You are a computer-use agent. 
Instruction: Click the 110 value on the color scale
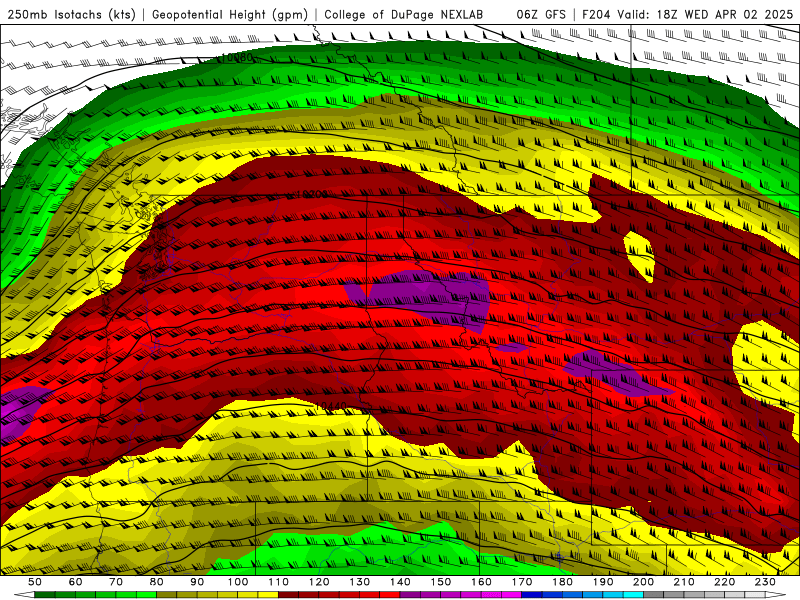[x=278, y=582]
